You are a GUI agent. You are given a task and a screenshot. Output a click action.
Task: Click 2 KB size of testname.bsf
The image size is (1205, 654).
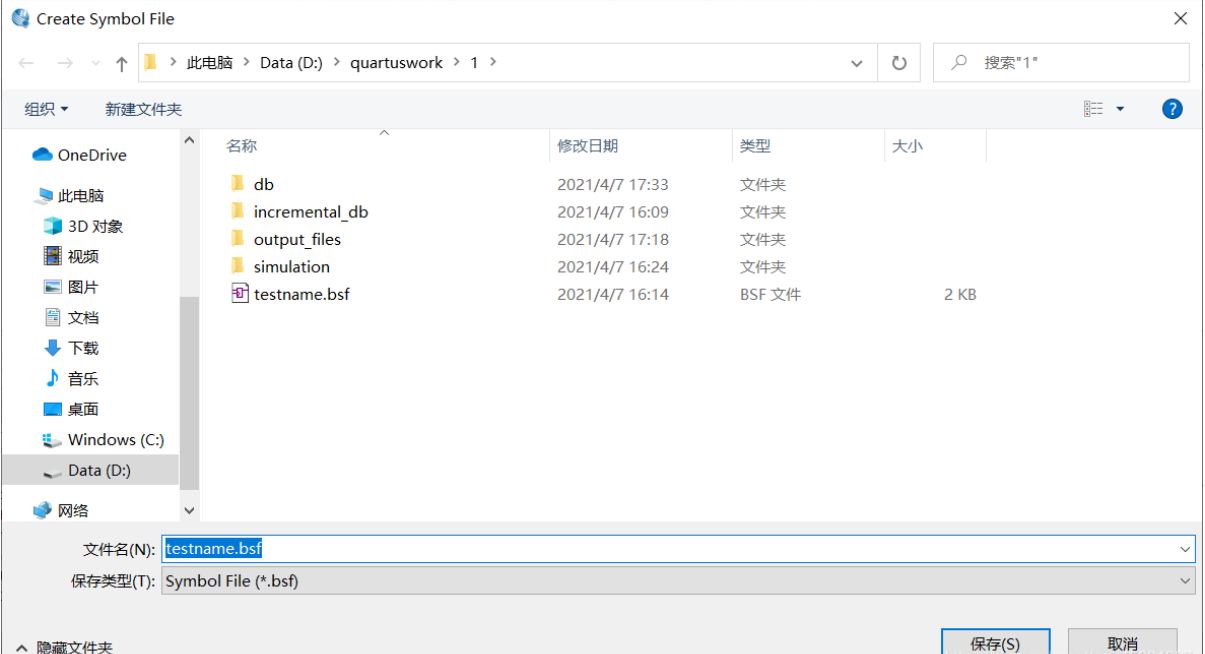(960, 295)
